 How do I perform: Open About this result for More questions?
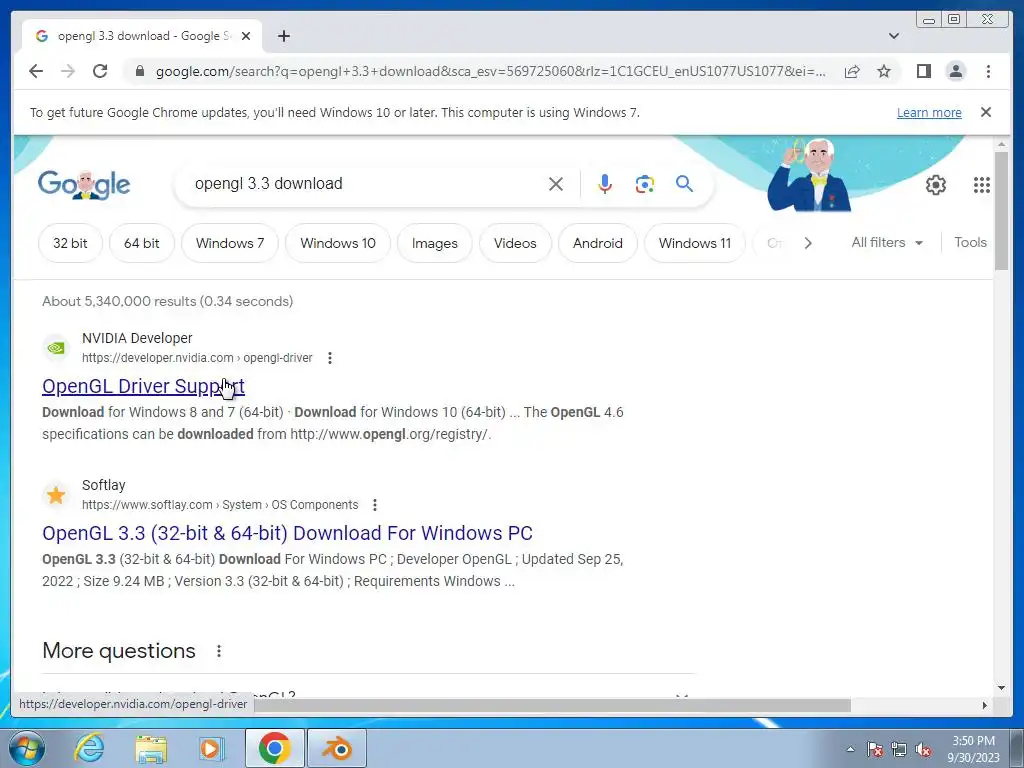(219, 650)
